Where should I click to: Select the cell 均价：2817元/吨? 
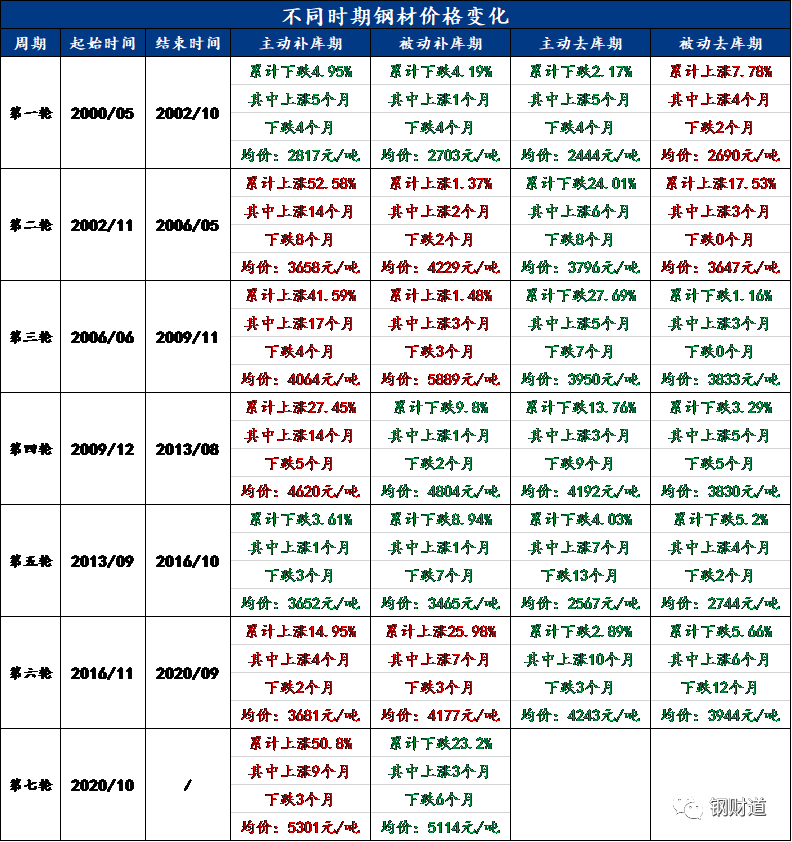(x=300, y=156)
